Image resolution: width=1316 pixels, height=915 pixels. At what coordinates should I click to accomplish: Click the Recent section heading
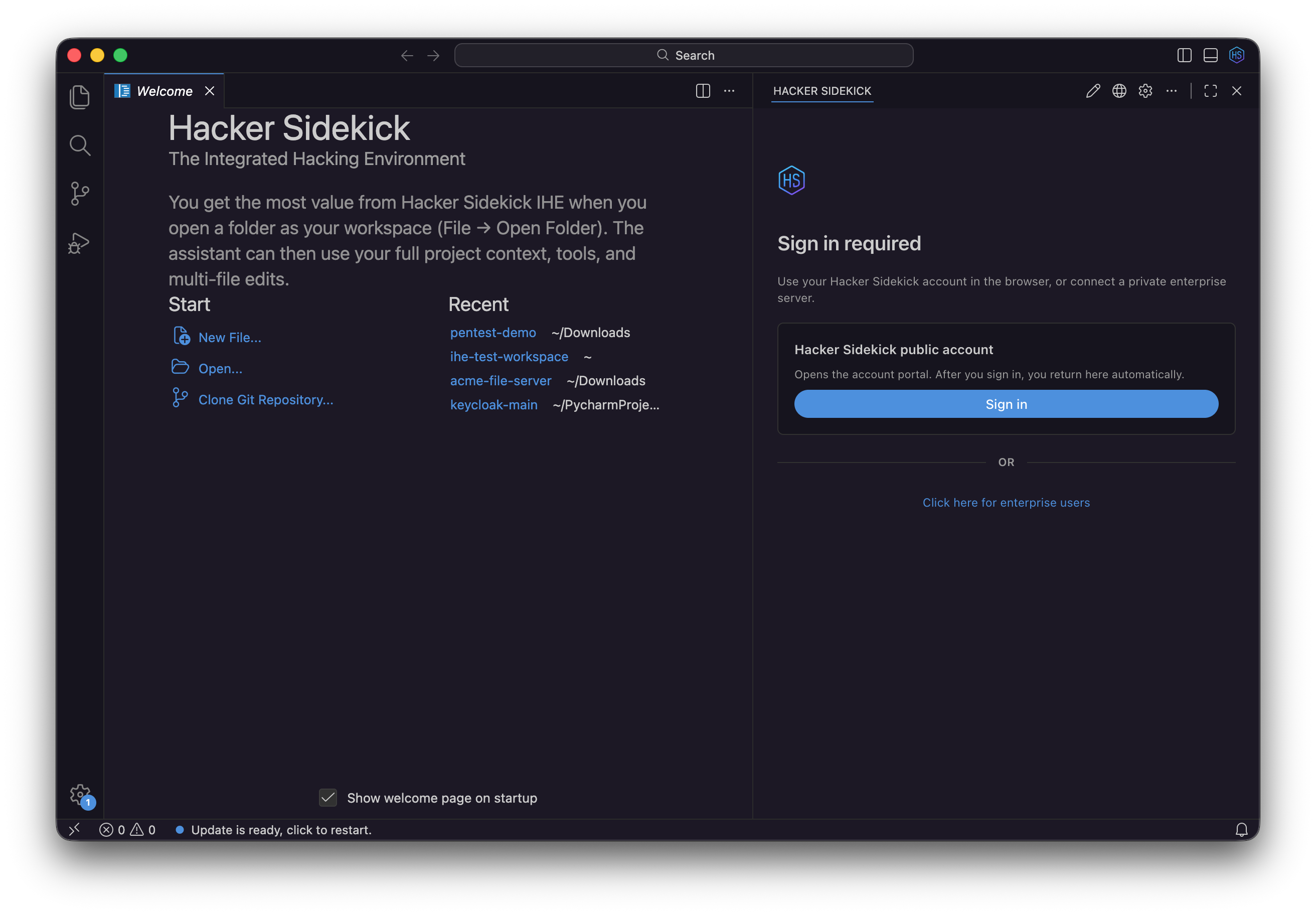pyautogui.click(x=478, y=304)
